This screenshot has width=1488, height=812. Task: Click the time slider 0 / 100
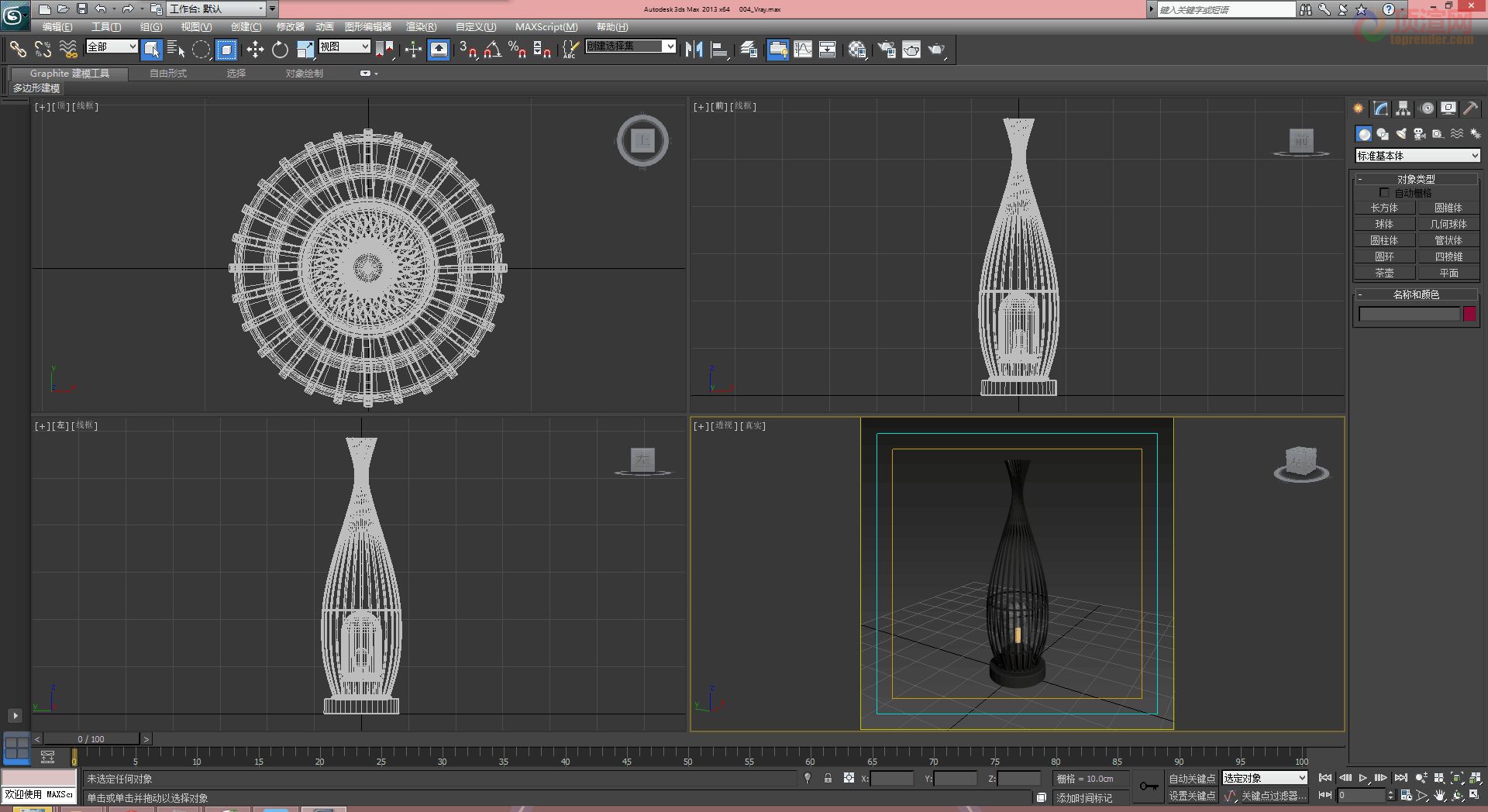click(91, 739)
